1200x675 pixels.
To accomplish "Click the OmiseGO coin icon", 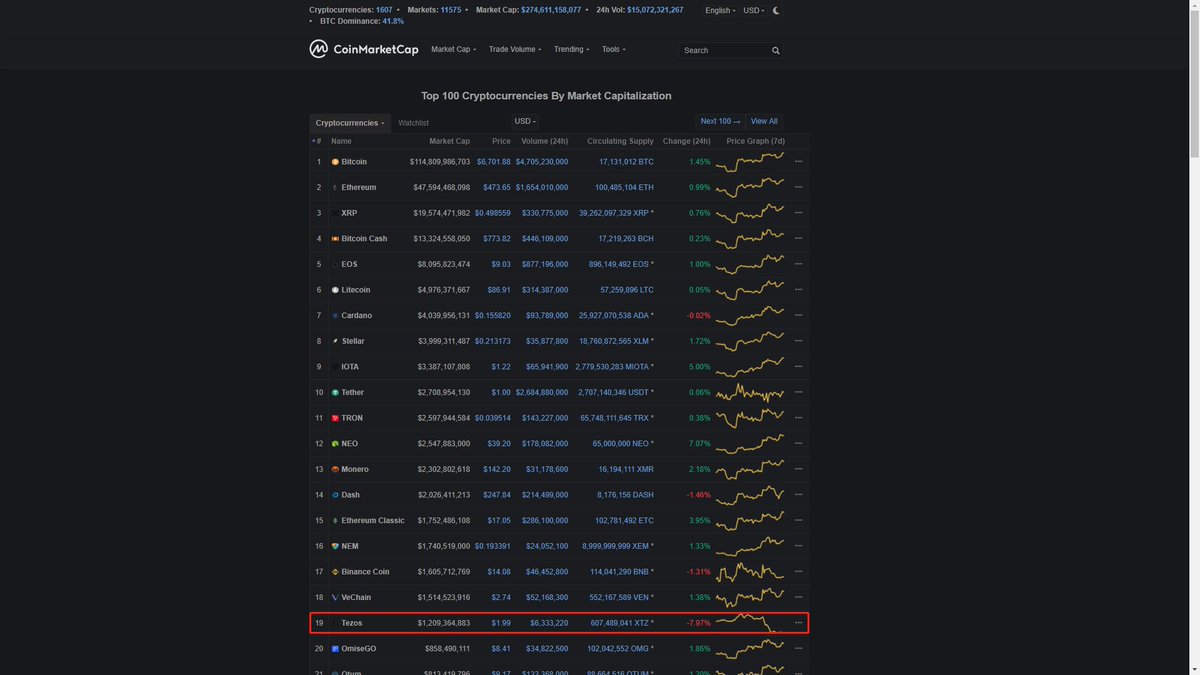I will (335, 648).
